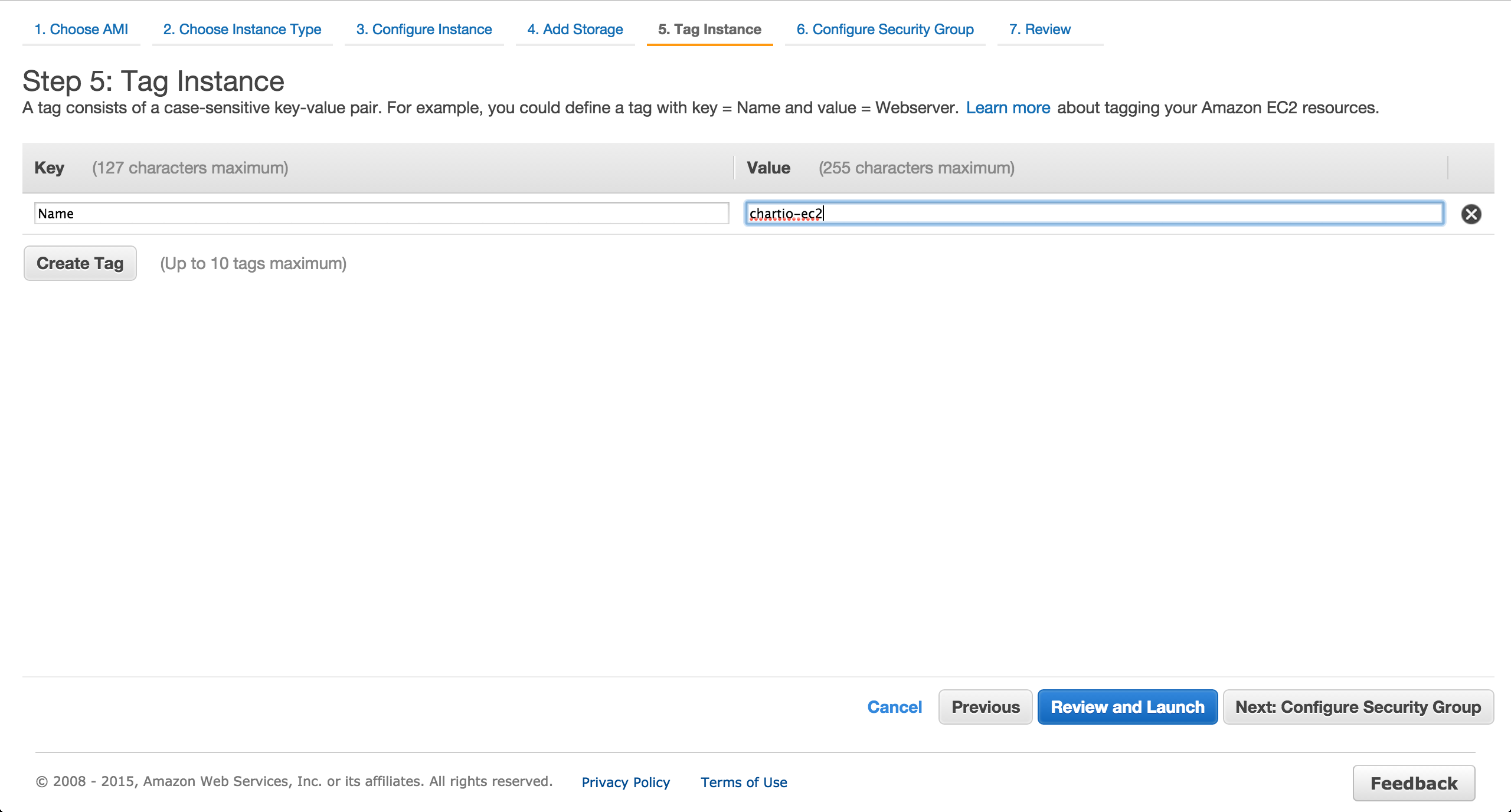The image size is (1511, 812).
Task: Click the Feedback button
Action: coord(1414,784)
